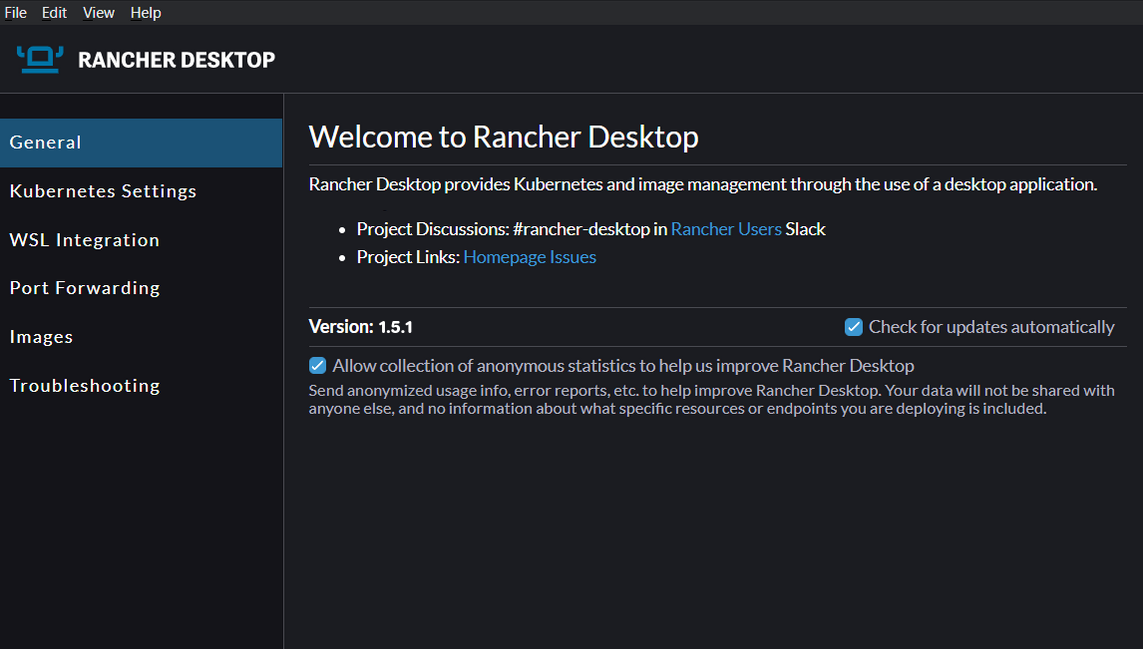Open the View menu
This screenshot has width=1143, height=649.
point(98,12)
